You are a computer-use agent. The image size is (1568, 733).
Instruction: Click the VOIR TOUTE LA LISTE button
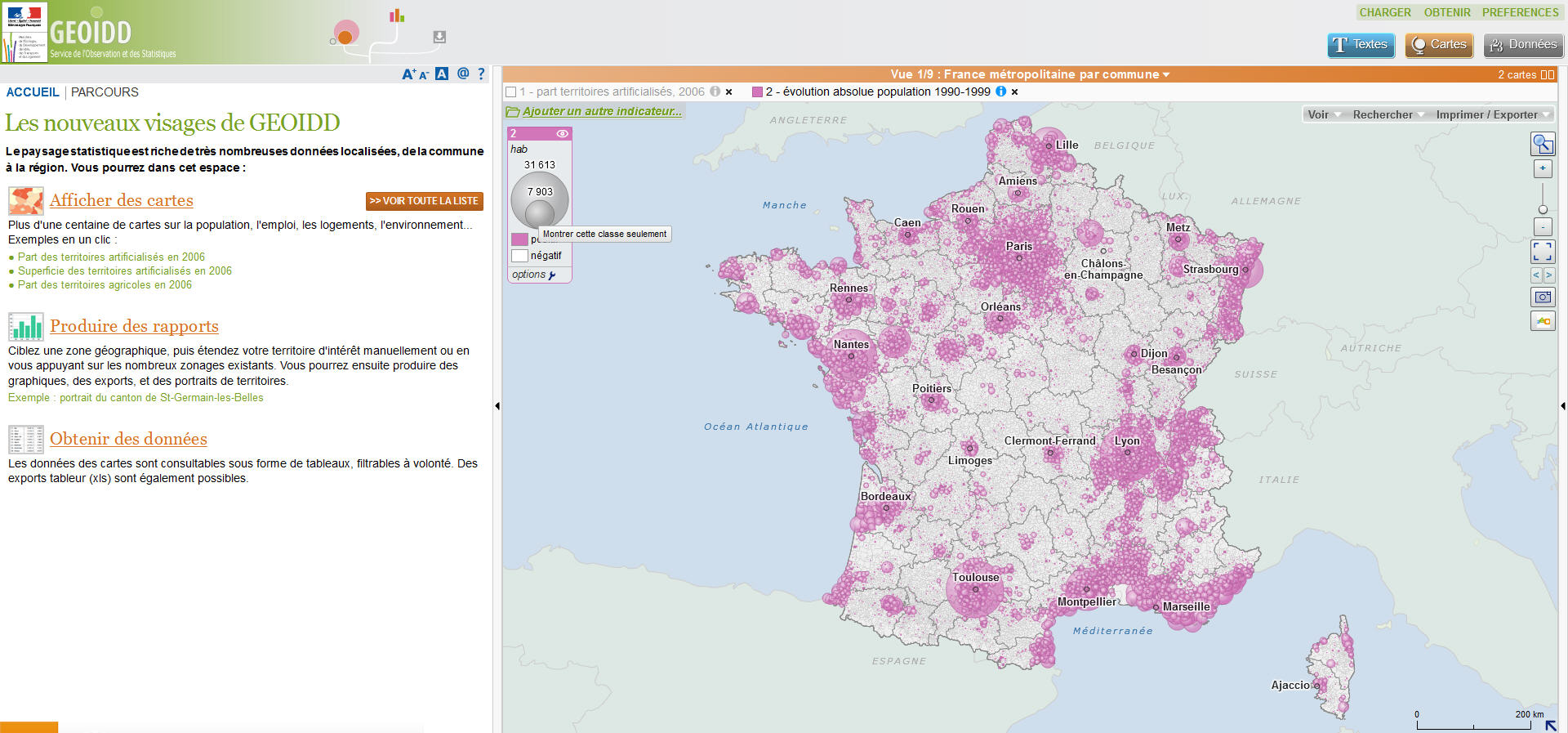point(424,201)
